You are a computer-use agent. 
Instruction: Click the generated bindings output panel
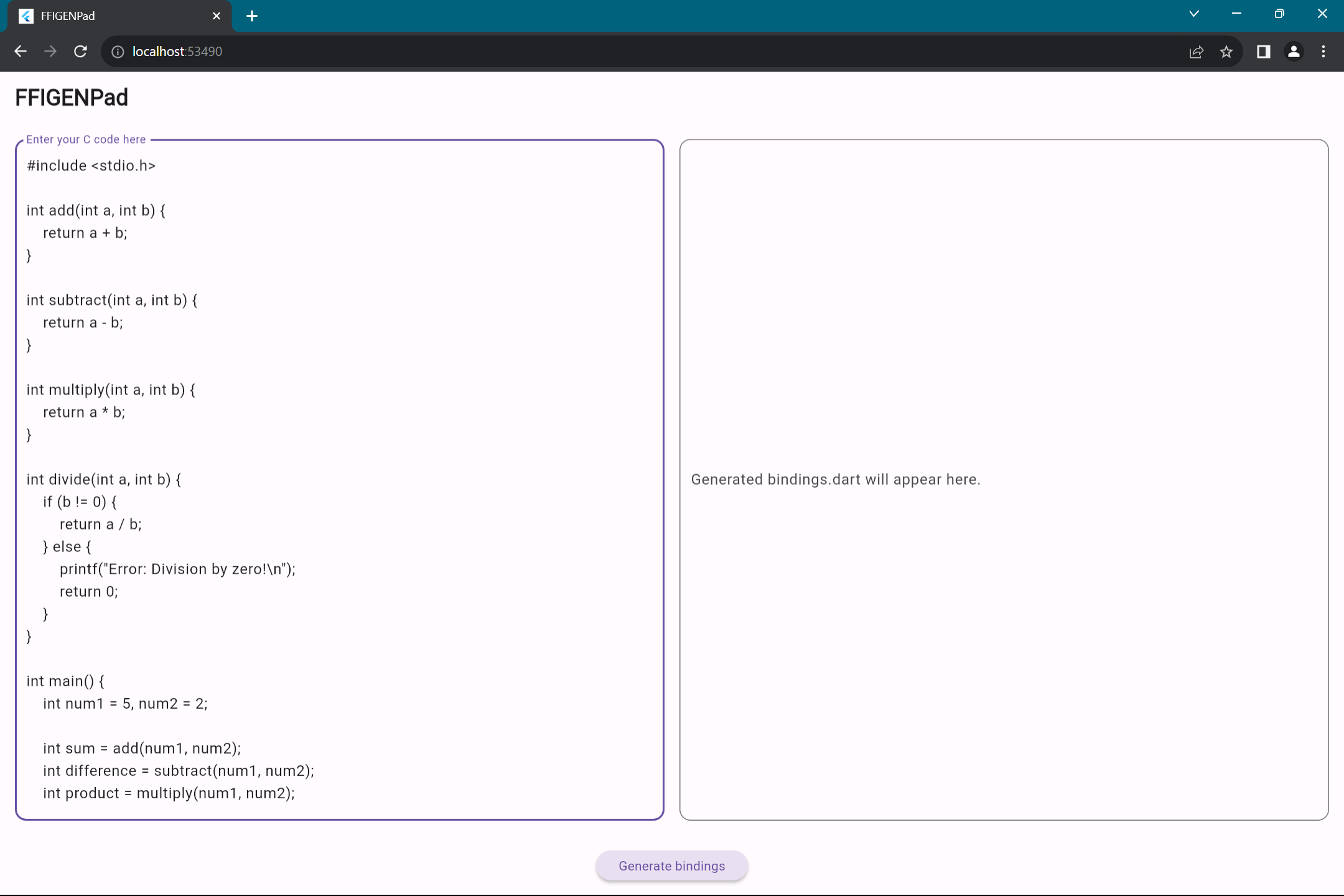(x=1003, y=311)
